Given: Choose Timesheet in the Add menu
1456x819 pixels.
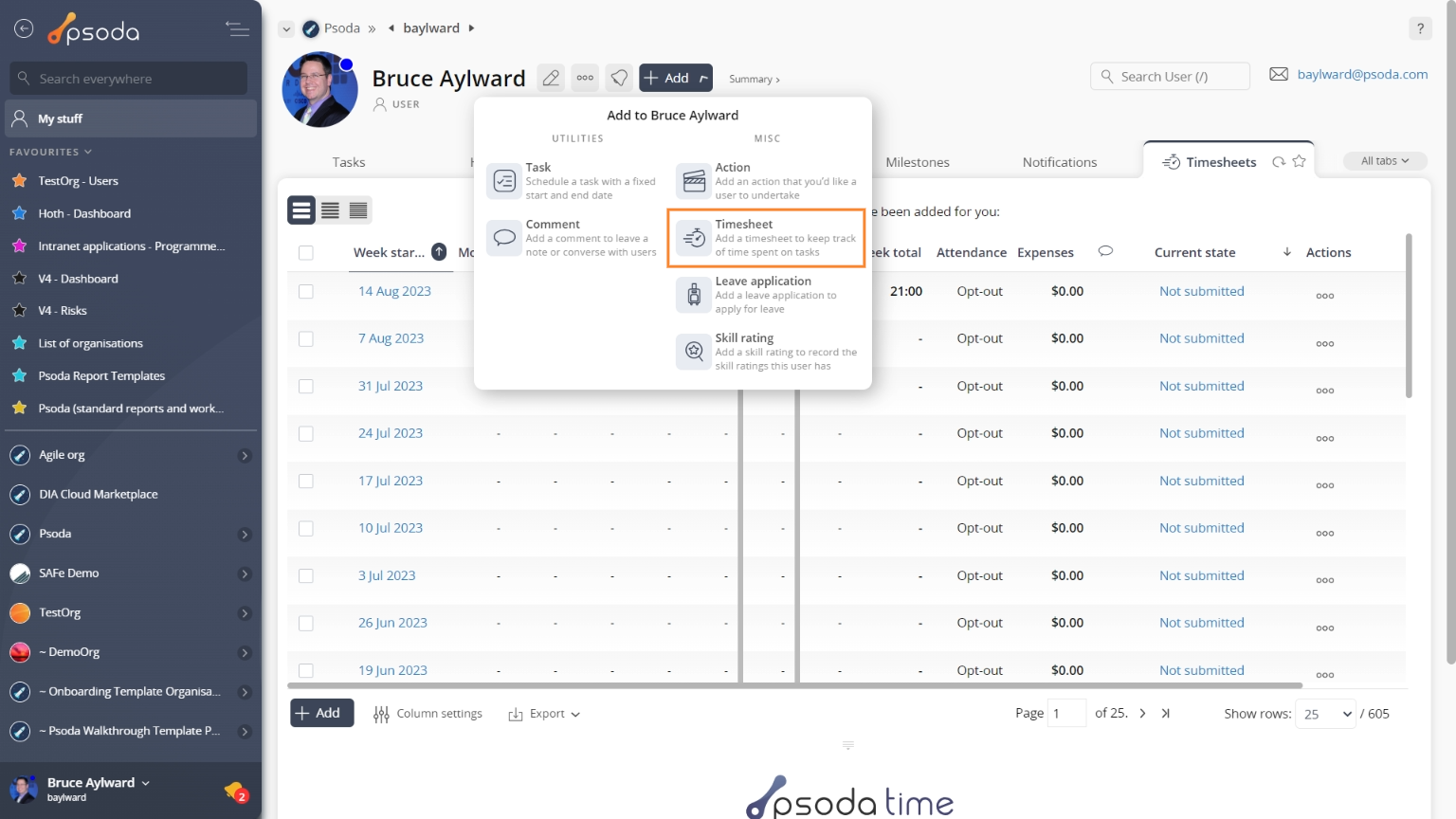Looking at the screenshot, I should click(766, 238).
